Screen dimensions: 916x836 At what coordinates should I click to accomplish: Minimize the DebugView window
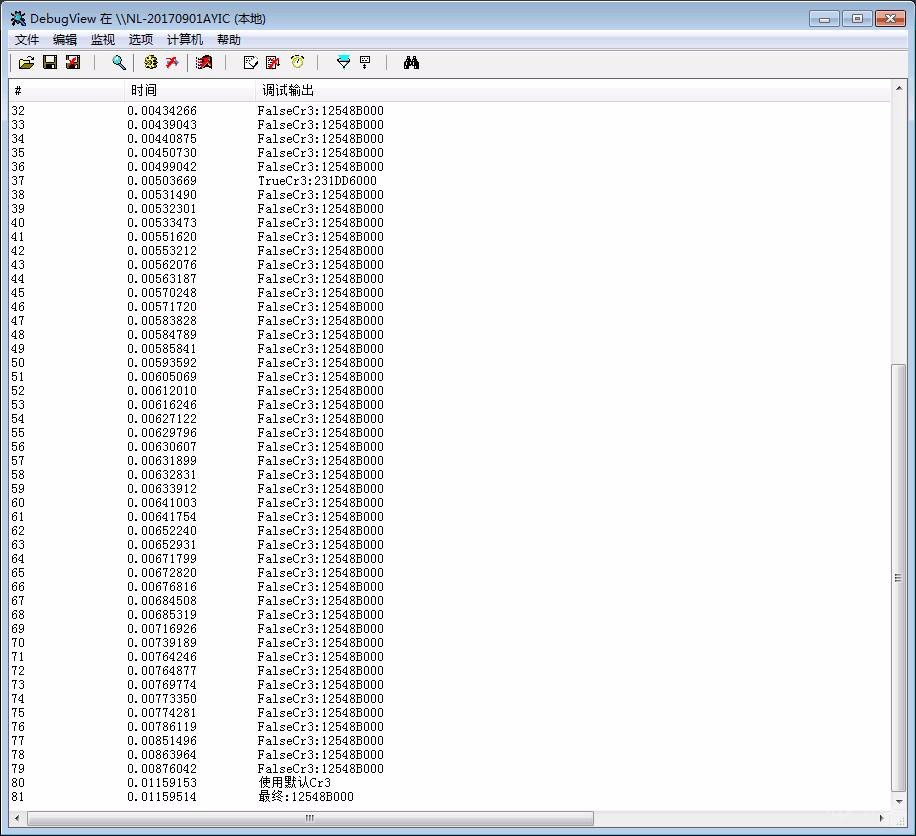824,19
